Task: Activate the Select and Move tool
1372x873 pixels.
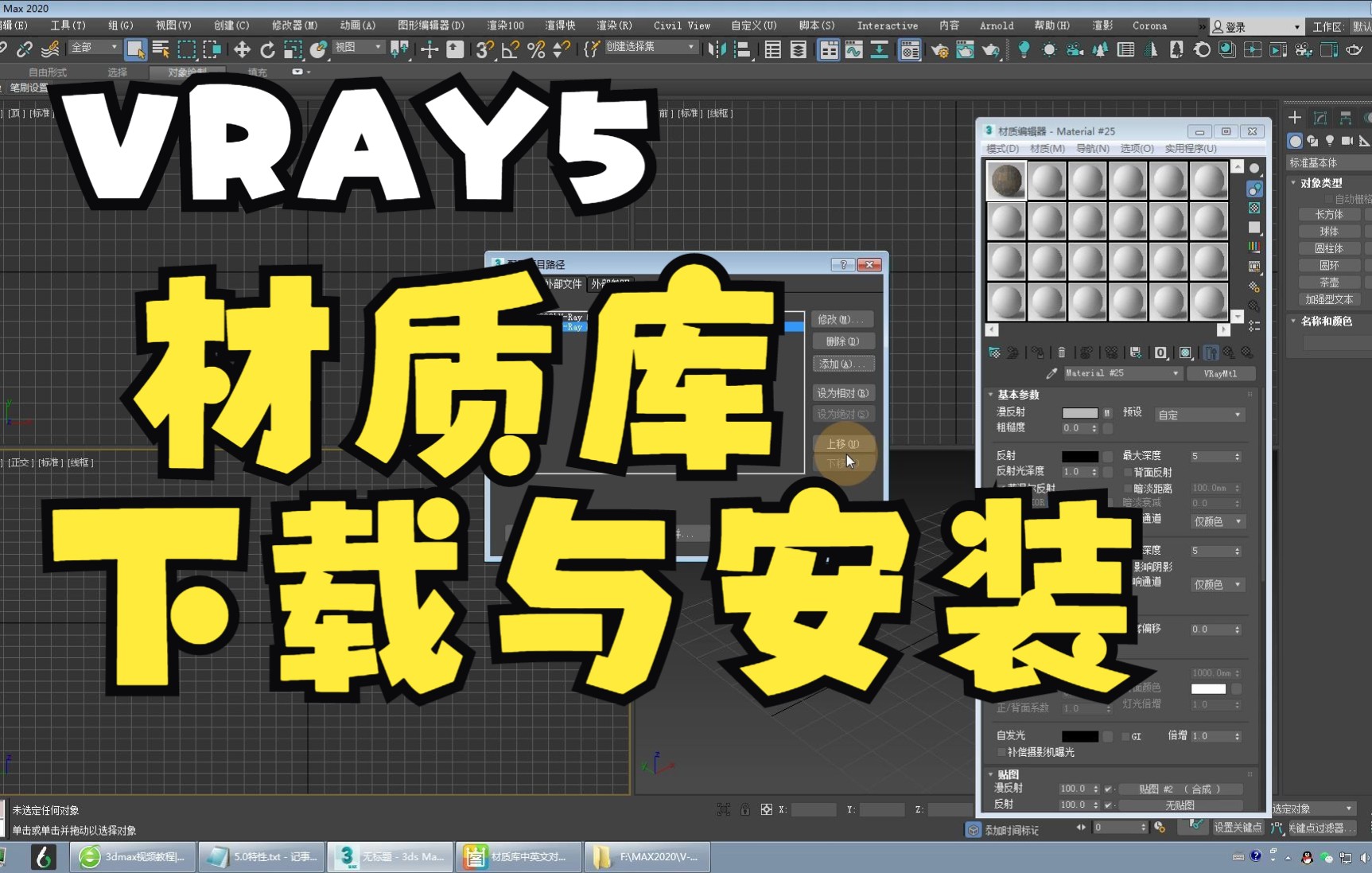Action: pyautogui.click(x=242, y=50)
